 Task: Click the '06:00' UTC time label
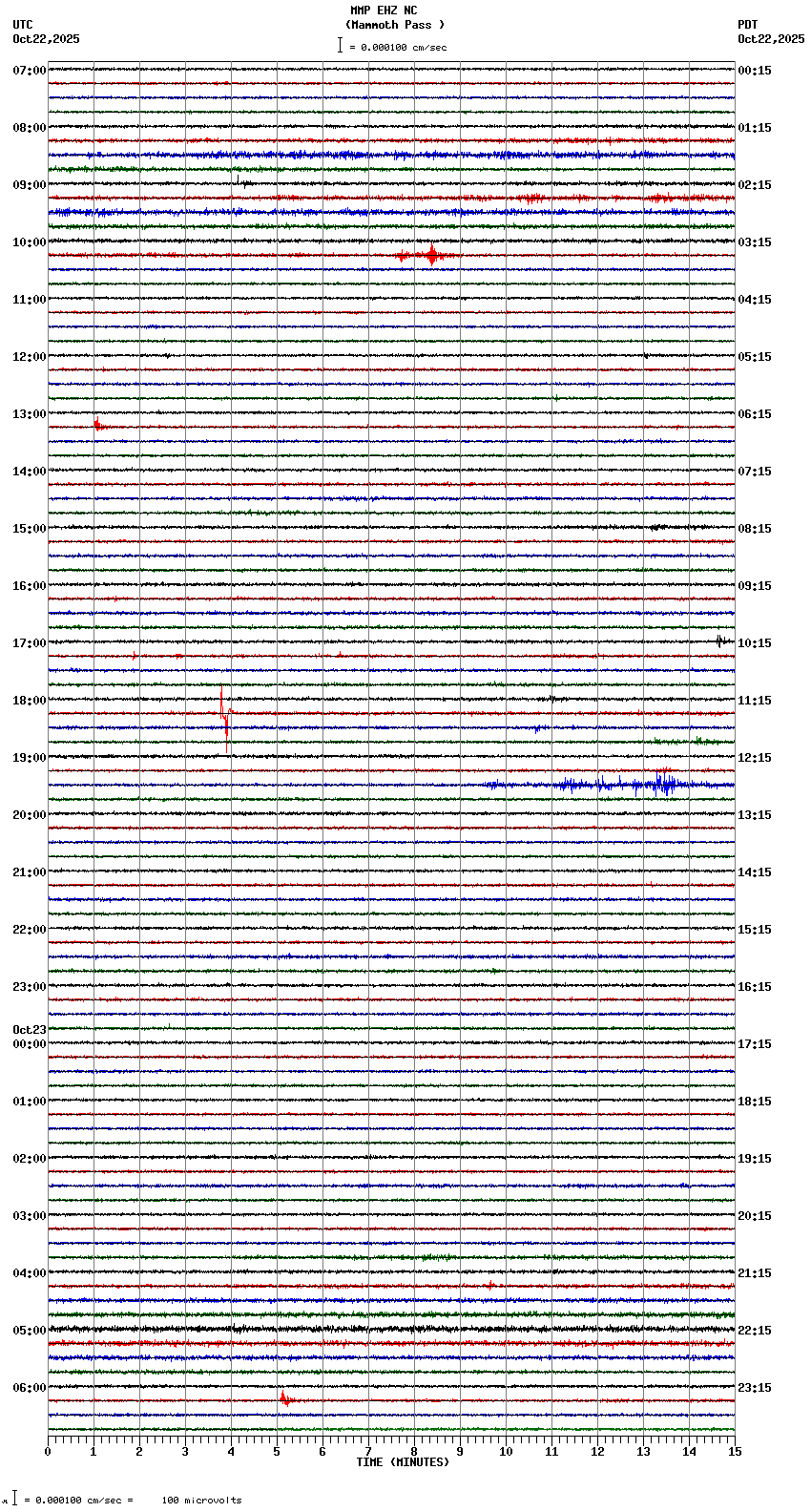[30, 1388]
